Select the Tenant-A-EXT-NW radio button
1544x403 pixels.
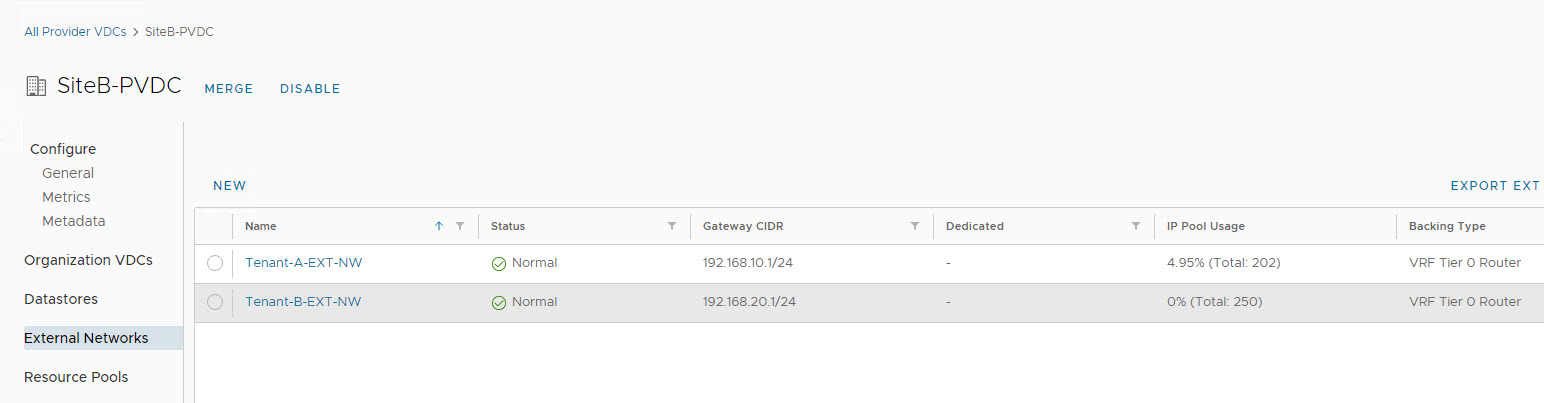(x=215, y=263)
